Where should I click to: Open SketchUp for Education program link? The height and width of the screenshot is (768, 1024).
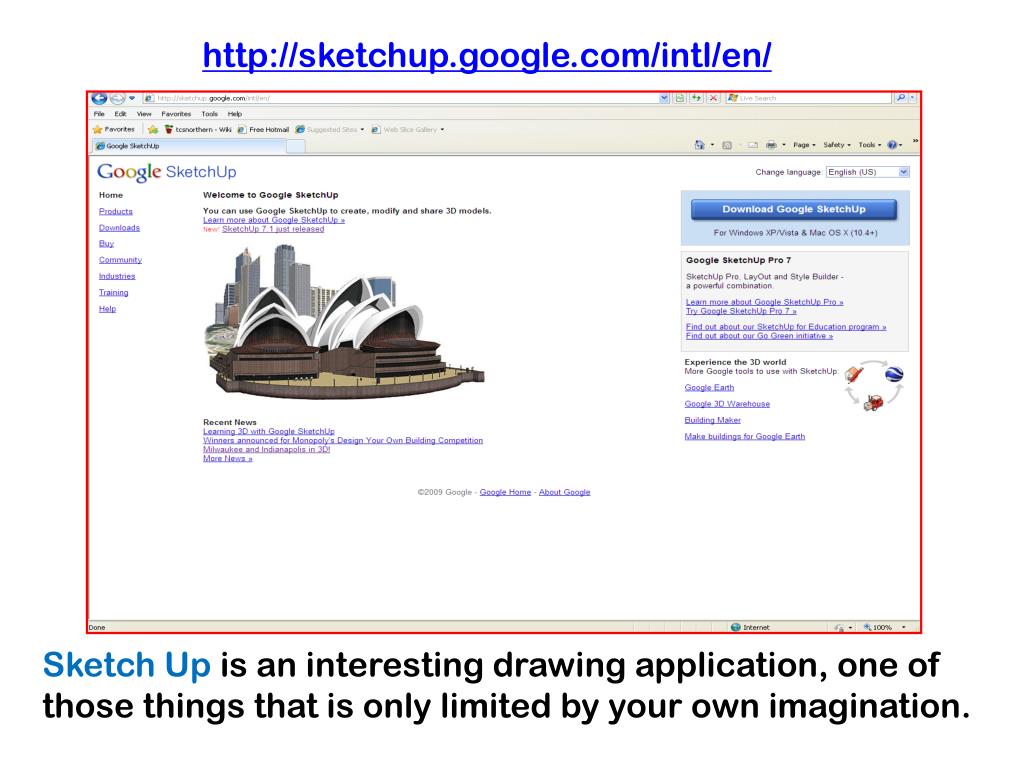point(786,327)
